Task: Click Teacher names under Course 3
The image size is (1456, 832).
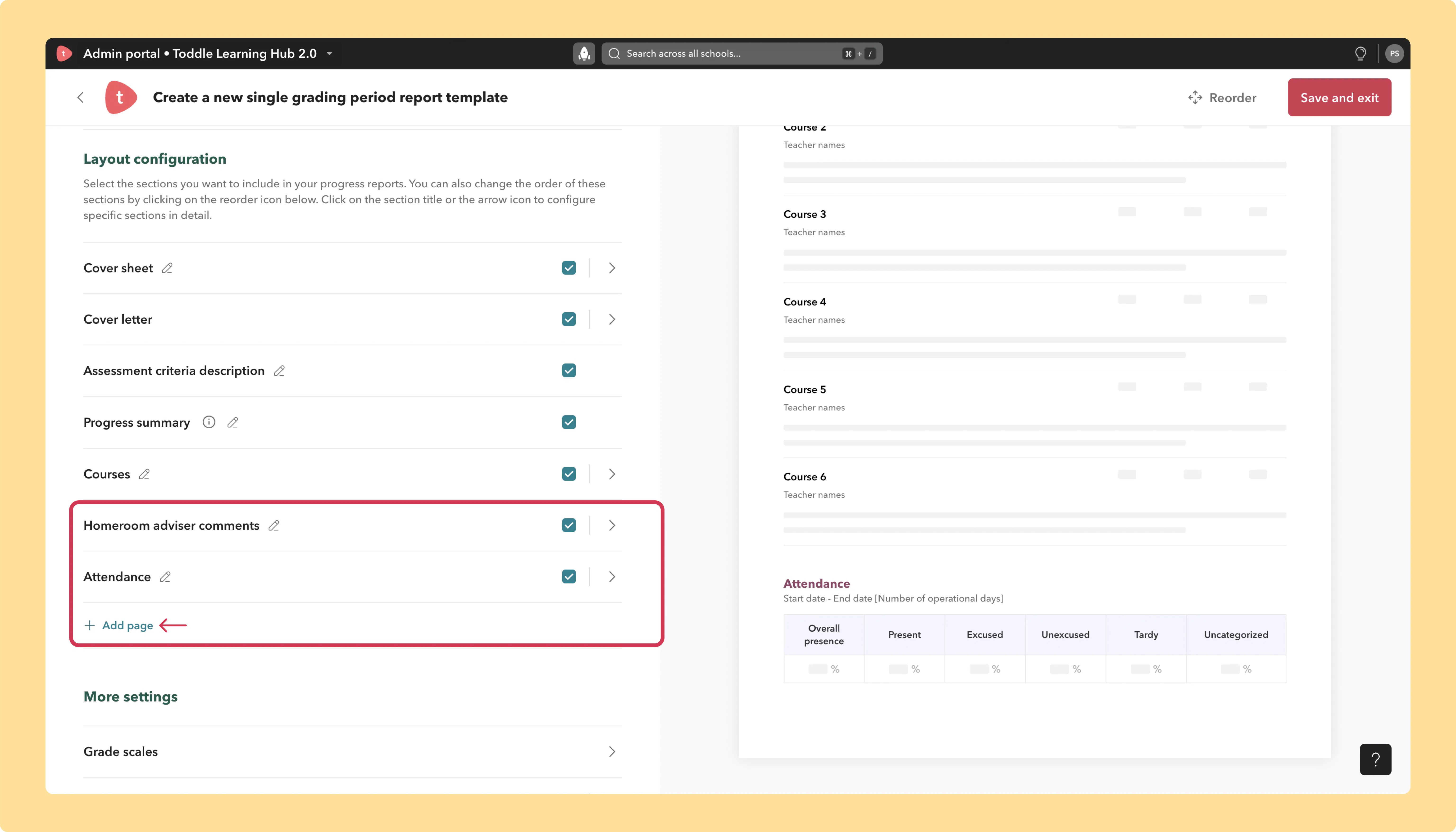Action: [814, 233]
